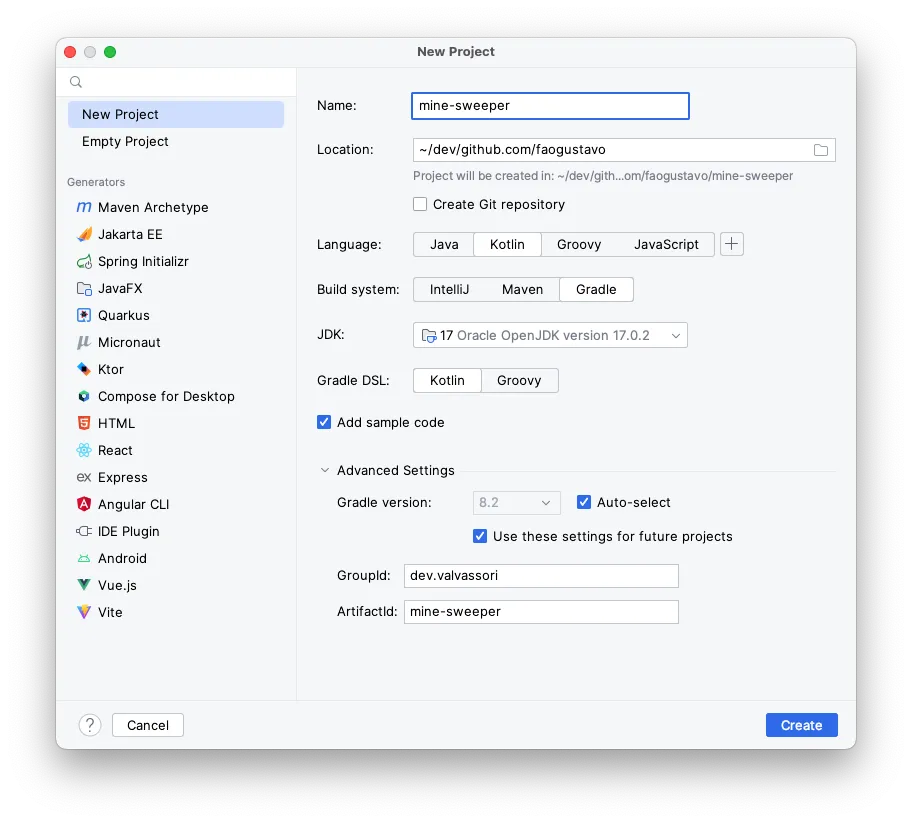The width and height of the screenshot is (912, 823).
Task: Click the Create button
Action: (x=801, y=725)
